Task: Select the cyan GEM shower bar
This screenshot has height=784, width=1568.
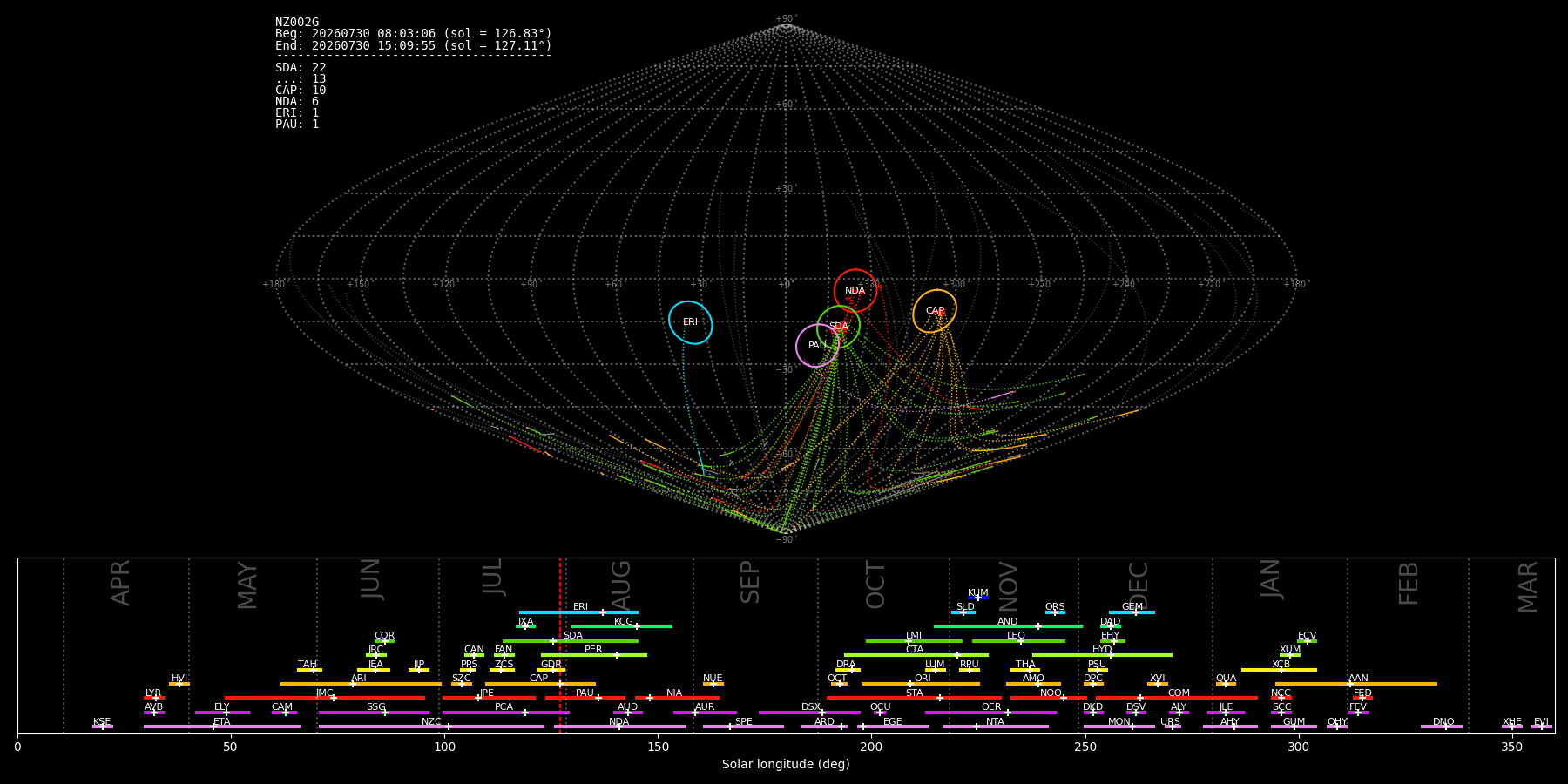Action: click(1132, 612)
